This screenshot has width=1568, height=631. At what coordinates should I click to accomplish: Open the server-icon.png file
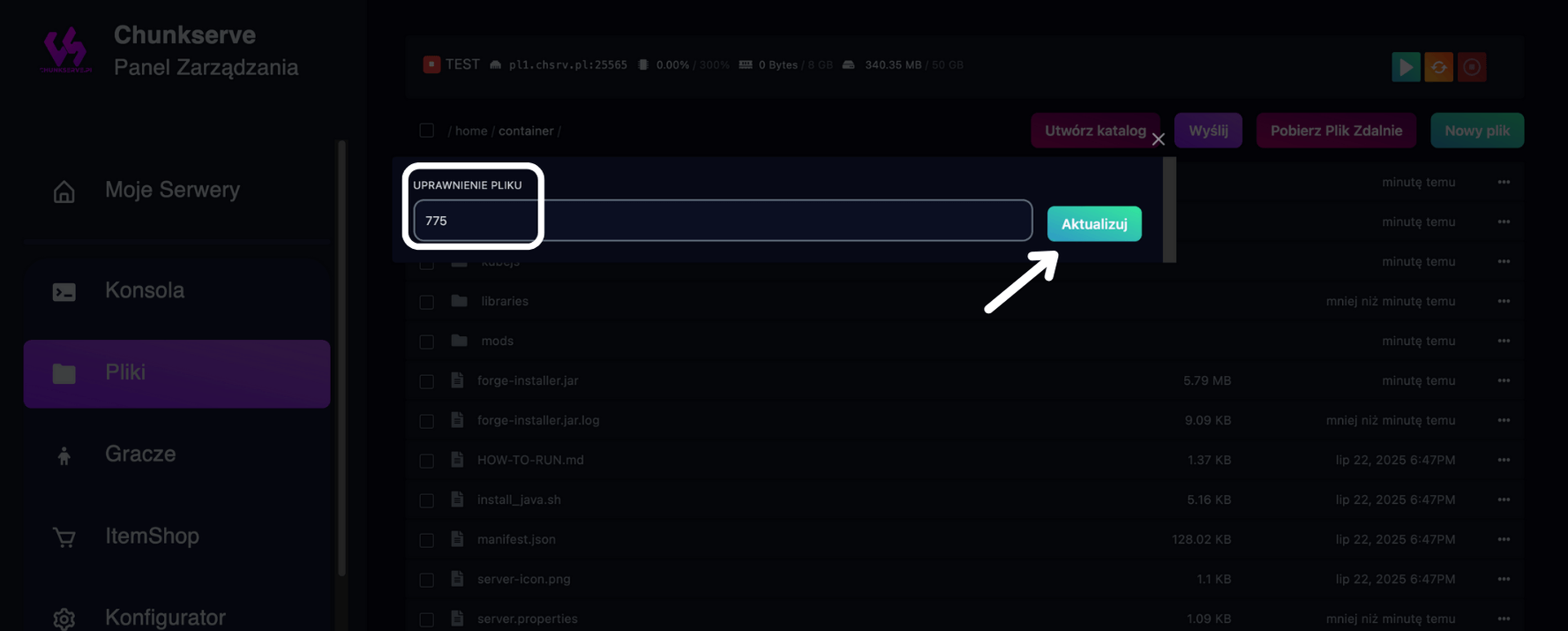(524, 579)
